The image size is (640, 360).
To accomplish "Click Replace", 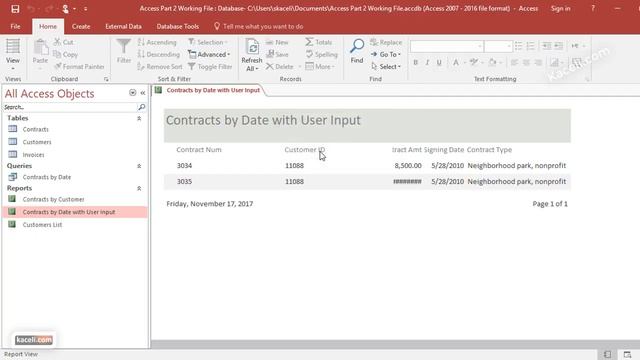I will (x=386, y=42).
